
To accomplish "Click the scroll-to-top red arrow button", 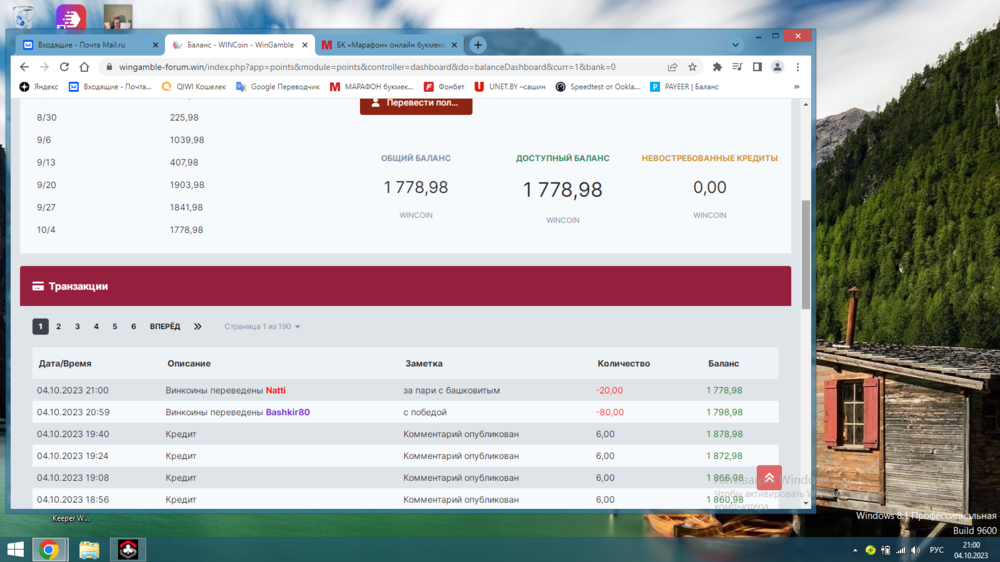I will pyautogui.click(x=769, y=478).
